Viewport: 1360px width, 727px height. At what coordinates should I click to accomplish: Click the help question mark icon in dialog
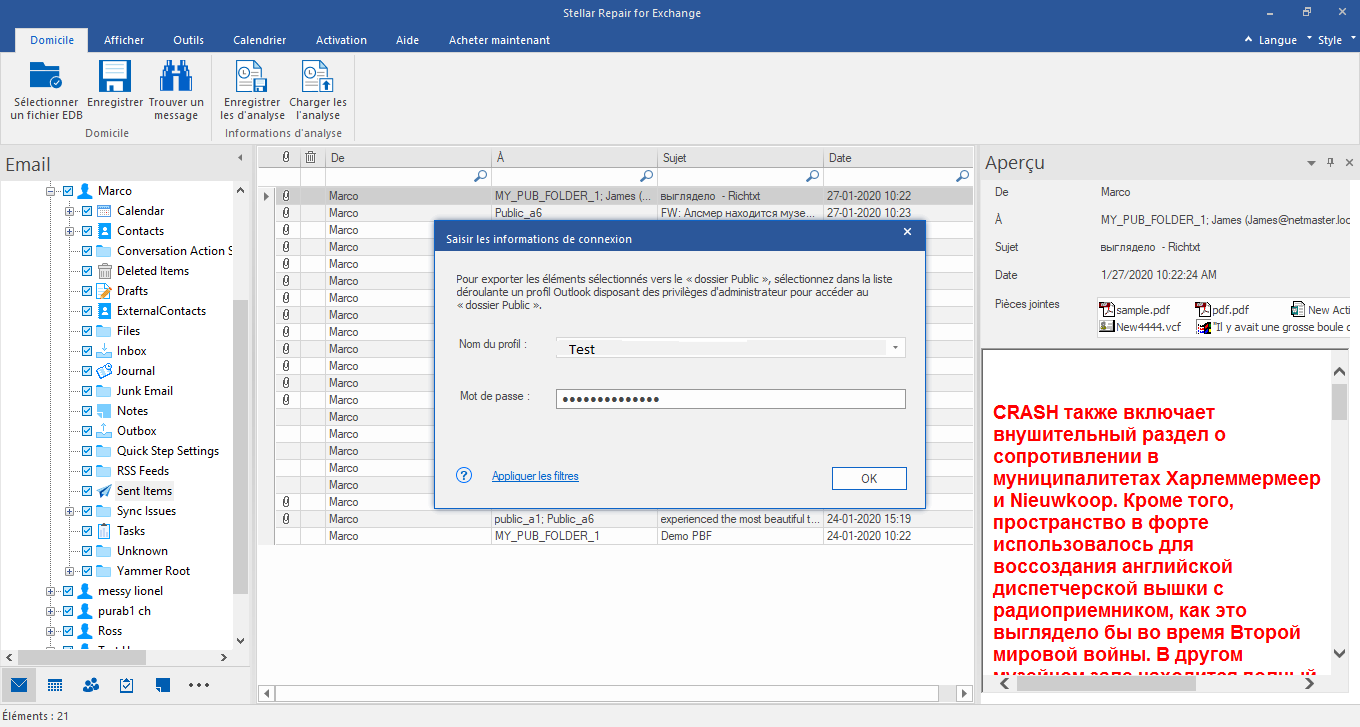tap(464, 476)
